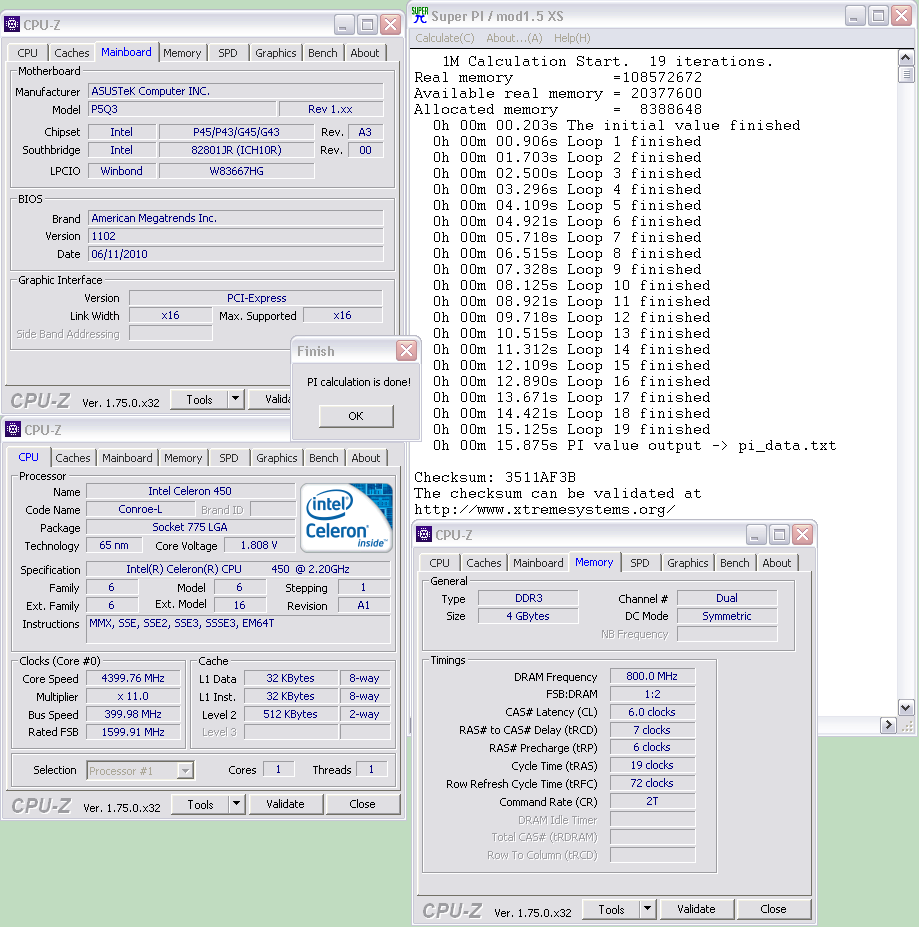Open Graphics tab in Memory window
The image size is (919, 927).
[x=688, y=563]
